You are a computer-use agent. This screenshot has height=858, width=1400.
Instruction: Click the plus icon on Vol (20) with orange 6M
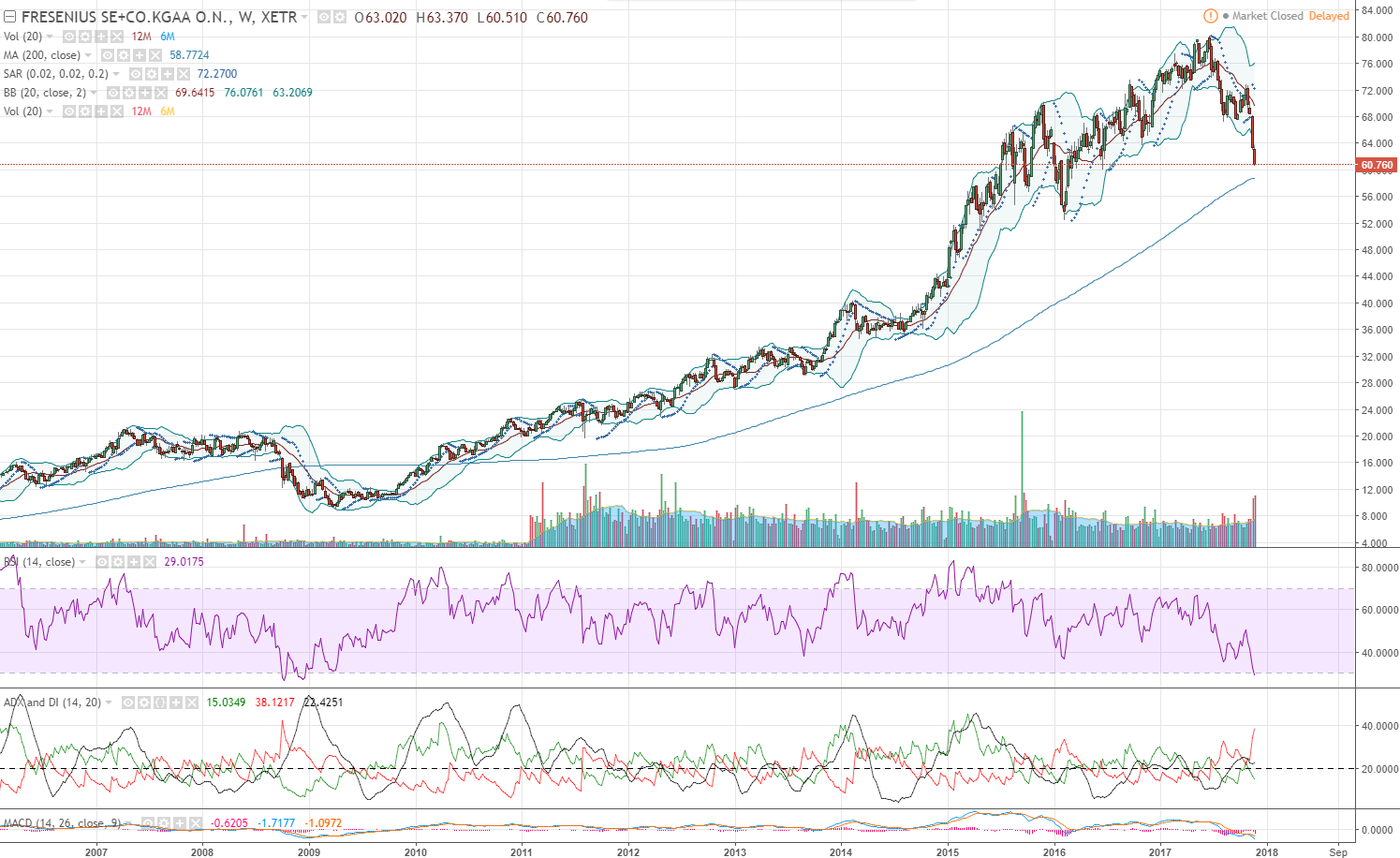pyautogui.click(x=101, y=111)
